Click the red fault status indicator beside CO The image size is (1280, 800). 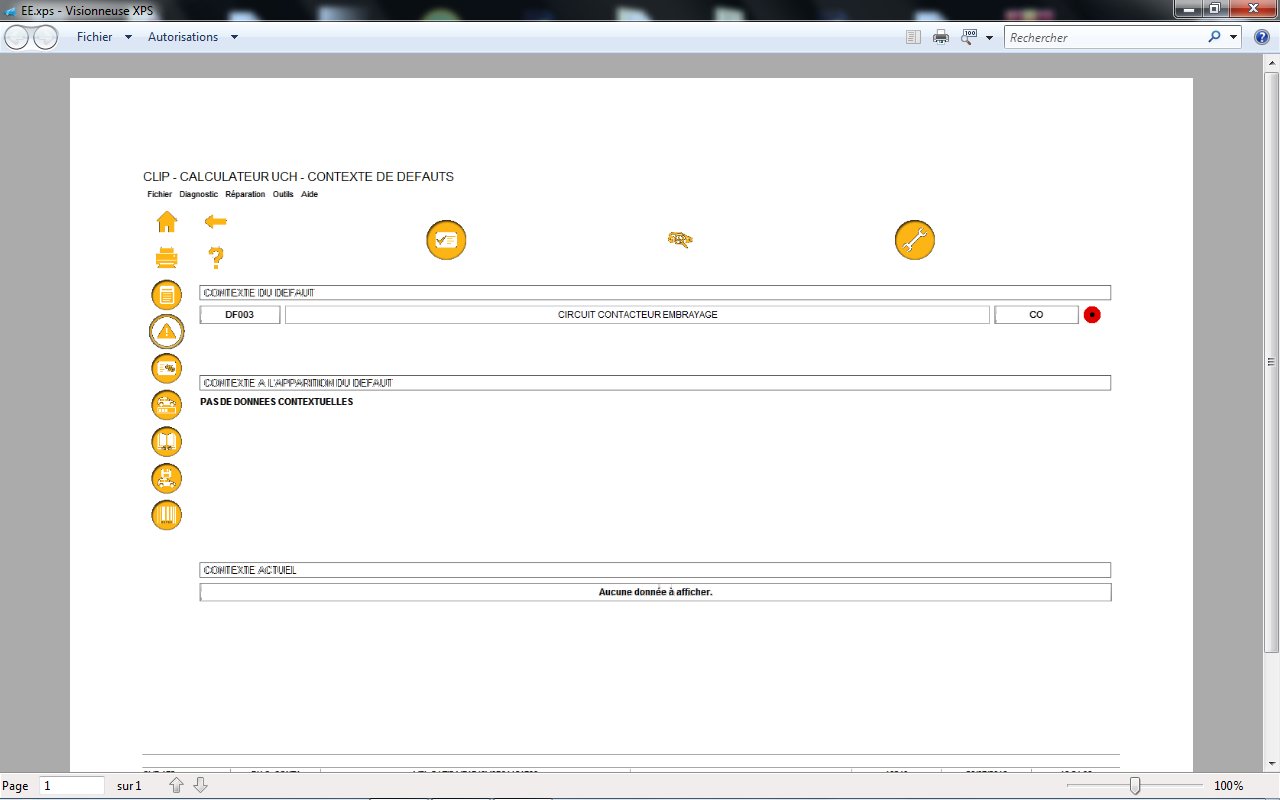pos(1092,315)
